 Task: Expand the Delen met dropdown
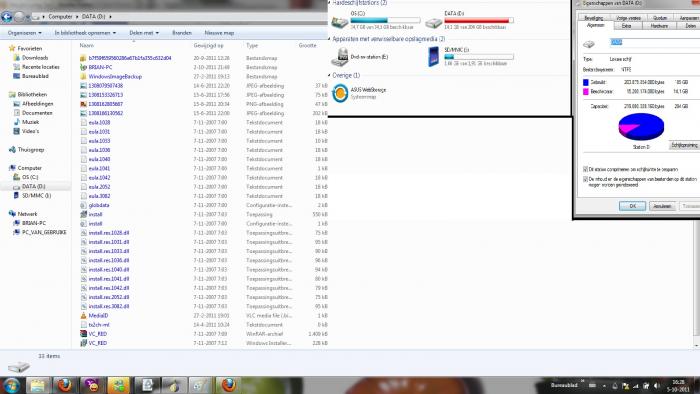[144, 33]
